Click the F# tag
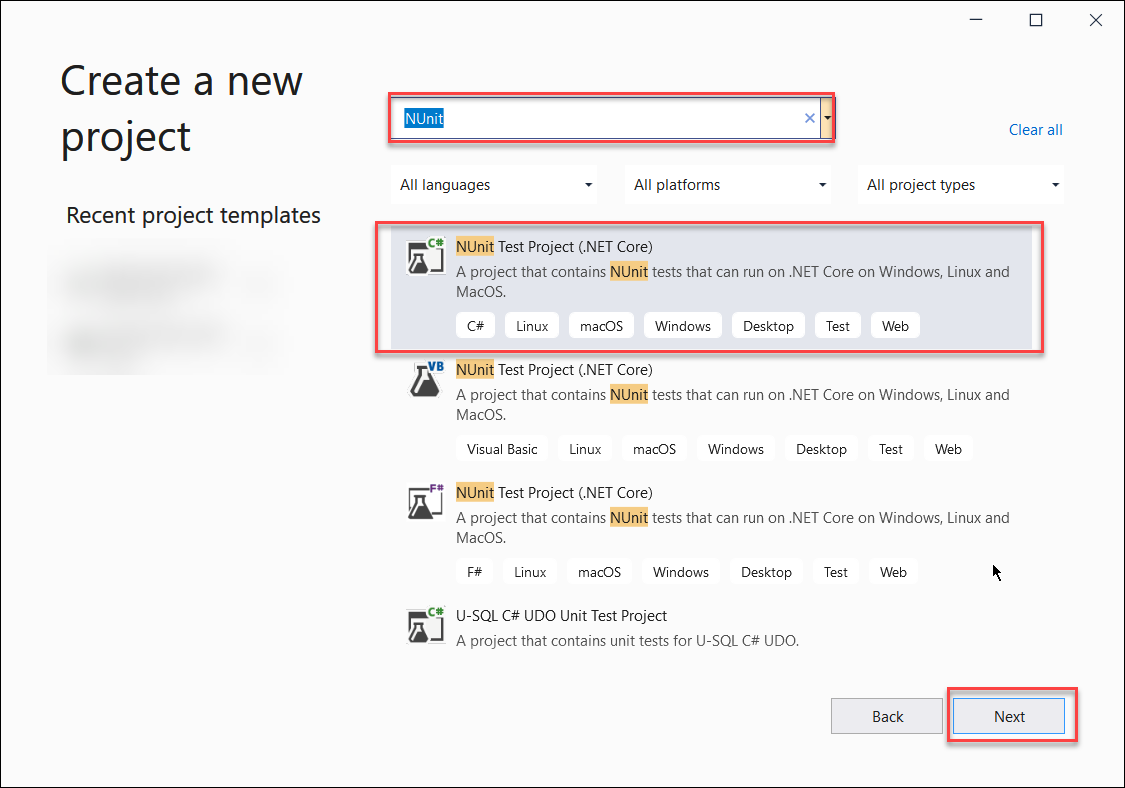1125x788 pixels. point(474,572)
